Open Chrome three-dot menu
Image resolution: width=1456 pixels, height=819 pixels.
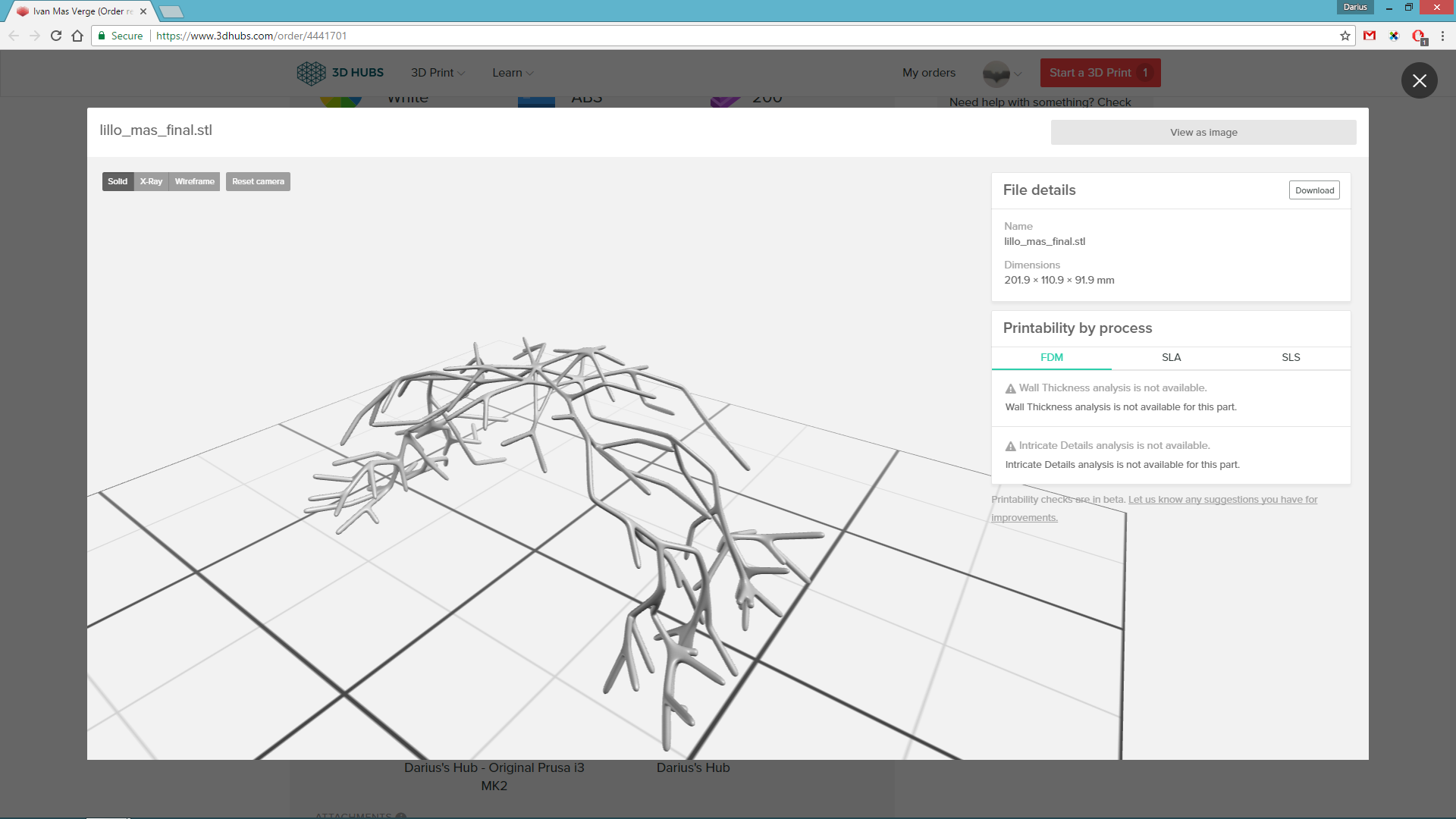click(1442, 36)
